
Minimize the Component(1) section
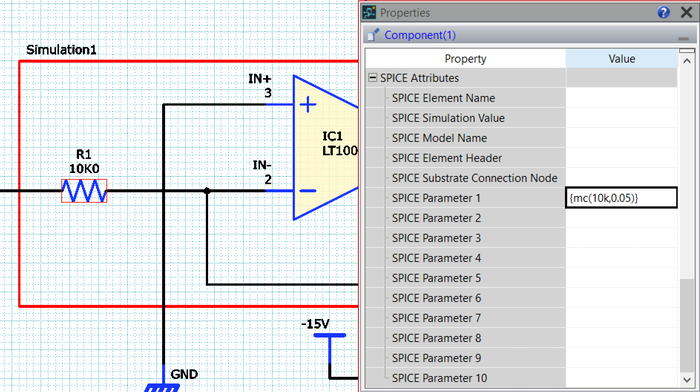pos(683,39)
